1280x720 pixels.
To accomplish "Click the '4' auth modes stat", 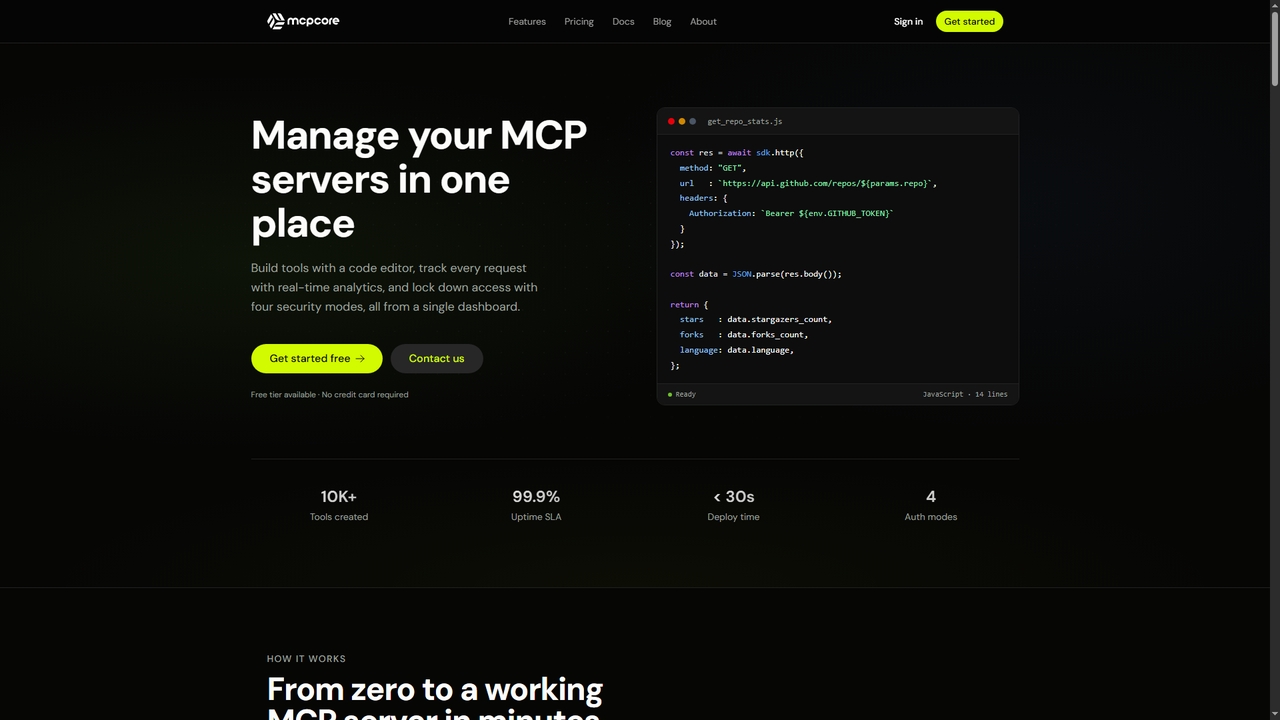I will coord(931,496).
